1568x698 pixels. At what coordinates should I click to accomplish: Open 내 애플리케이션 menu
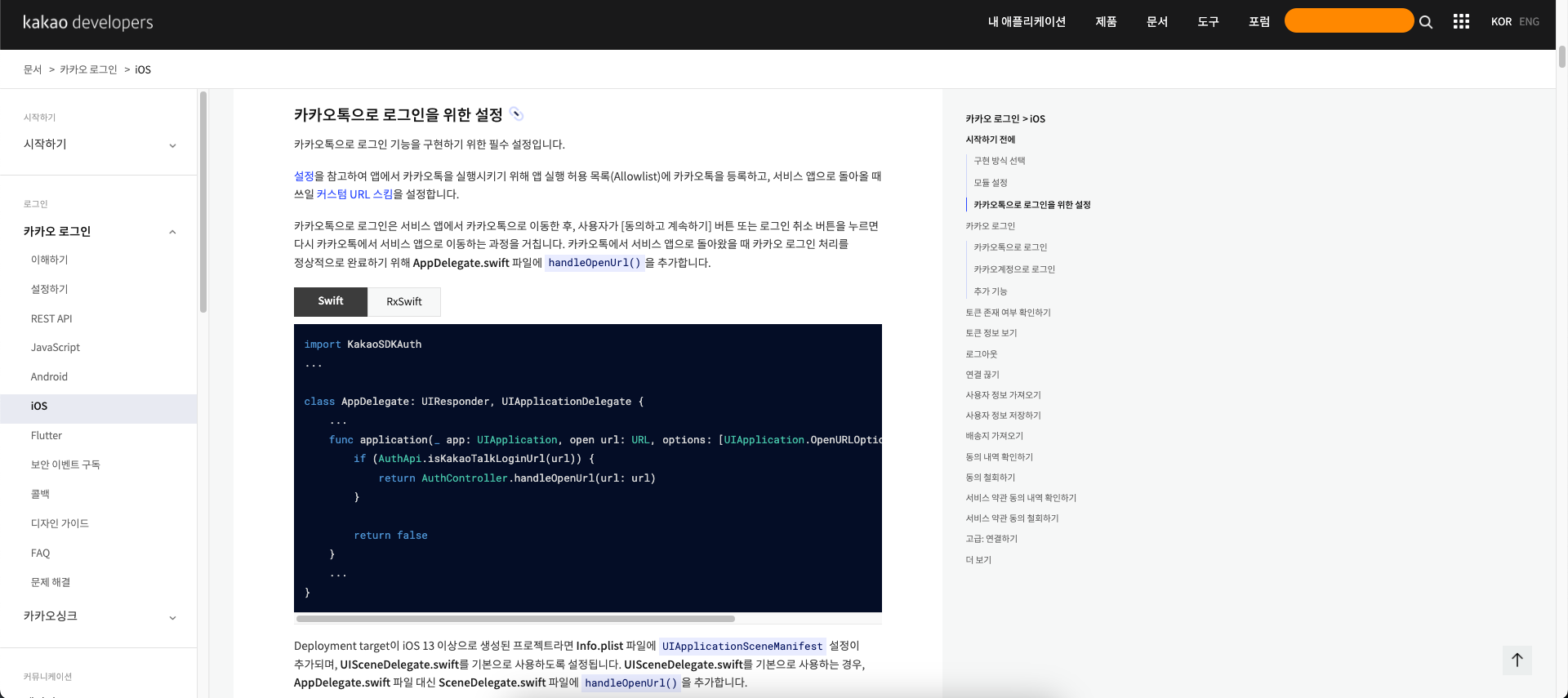click(x=1027, y=22)
